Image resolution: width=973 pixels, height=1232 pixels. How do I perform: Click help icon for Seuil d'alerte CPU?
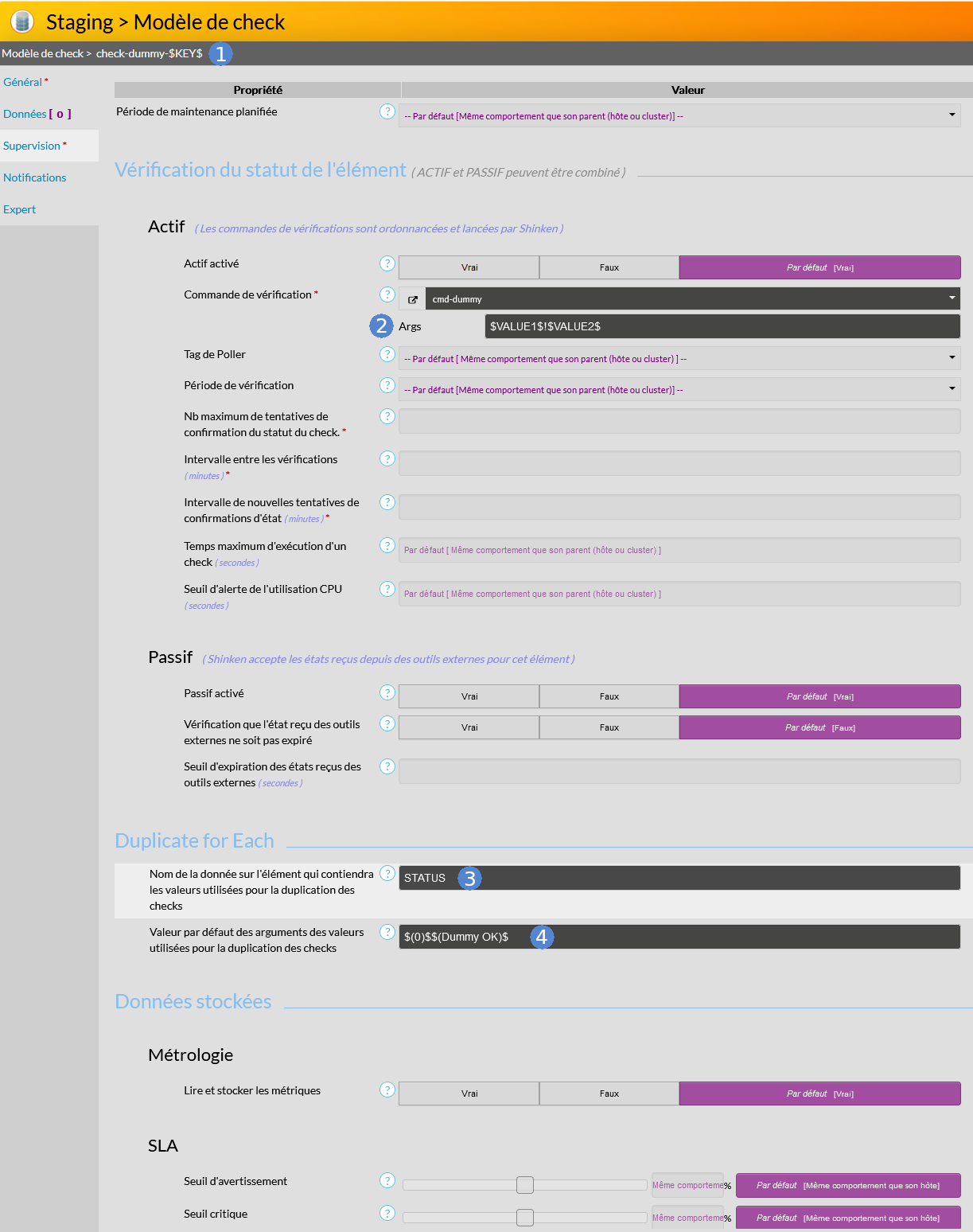click(387, 589)
